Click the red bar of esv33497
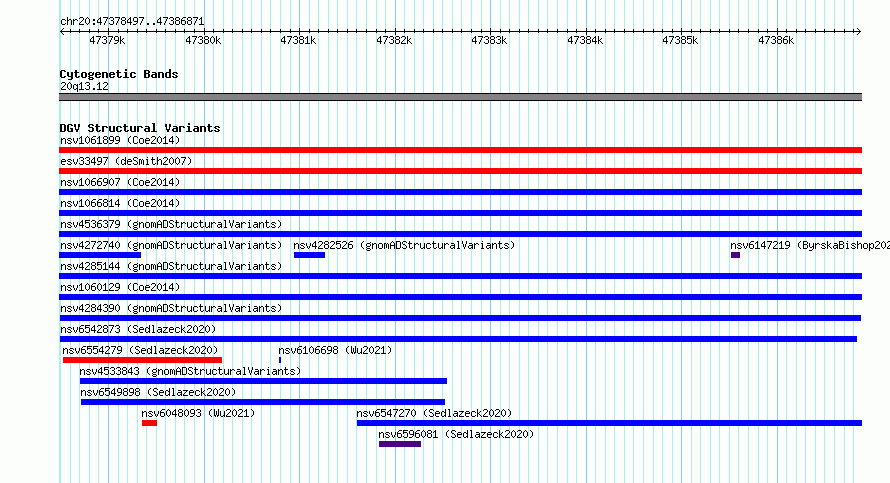The height and width of the screenshot is (483, 890). click(x=460, y=171)
